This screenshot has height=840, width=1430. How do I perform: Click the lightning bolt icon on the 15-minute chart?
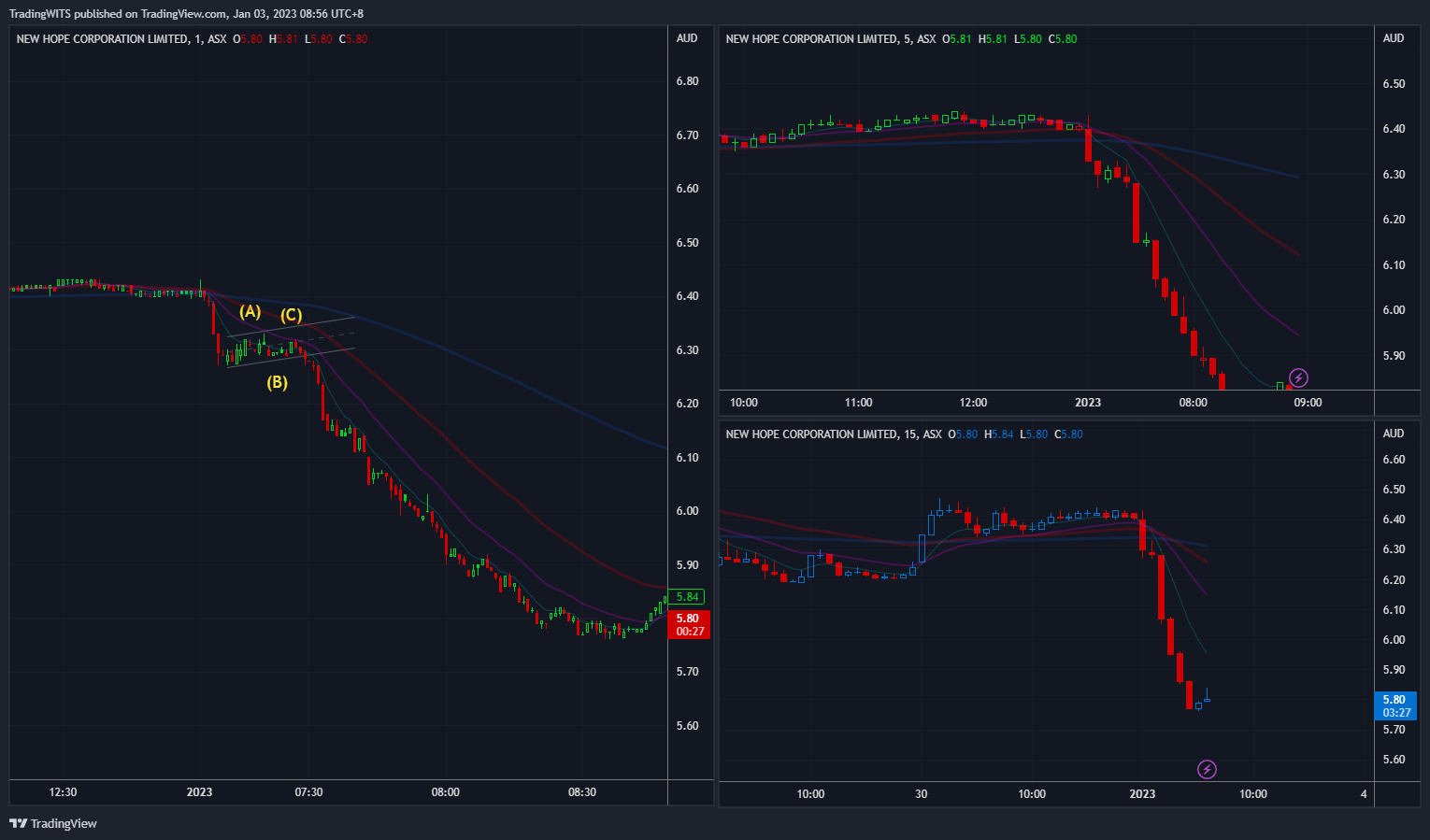pyautogui.click(x=1207, y=769)
